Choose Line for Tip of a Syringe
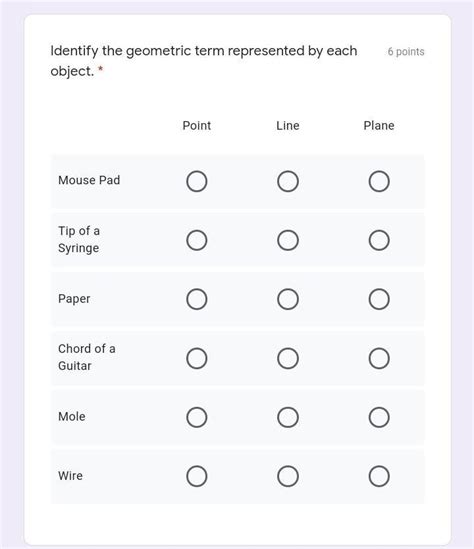The width and height of the screenshot is (474, 549). tap(288, 240)
